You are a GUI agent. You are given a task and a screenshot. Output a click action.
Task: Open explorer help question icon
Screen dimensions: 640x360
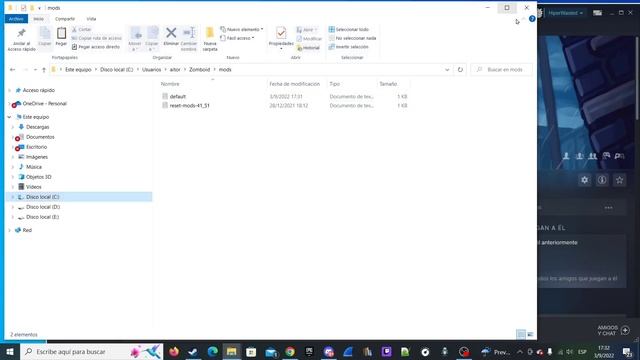pyautogui.click(x=532, y=19)
